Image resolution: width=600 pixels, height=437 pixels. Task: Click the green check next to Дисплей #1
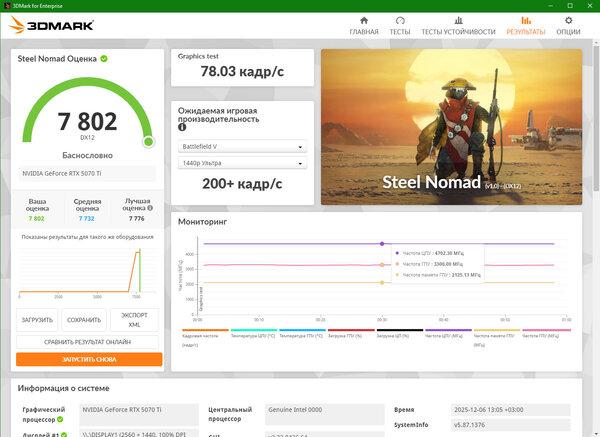tap(64, 434)
